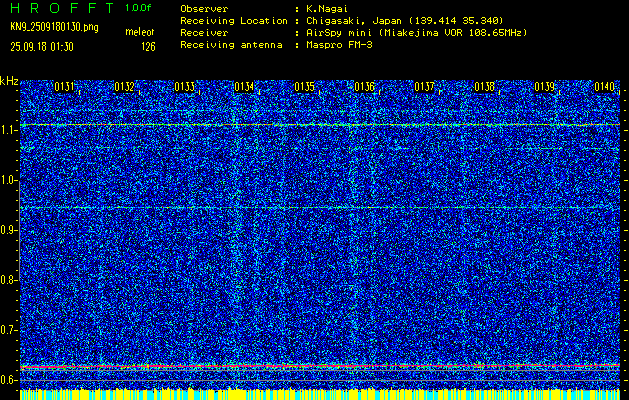Click the timestamp 25.09.18 01:30
Viewport: 629px width, 400px height.
click(x=42, y=47)
